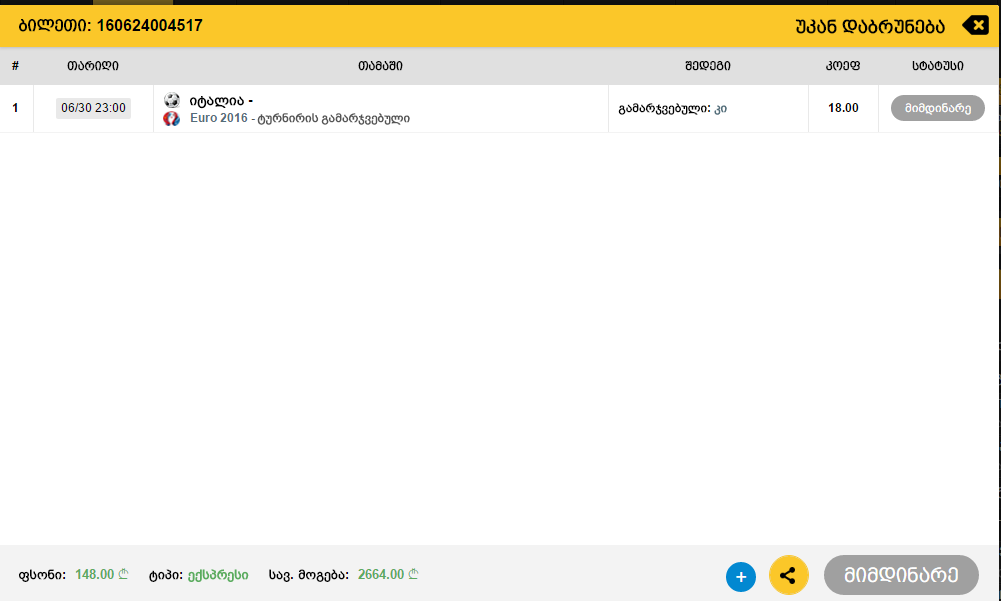Viewport: 1001px width, 601px height.
Task: Click the თამაში column header
Action: pyautogui.click(x=380, y=66)
